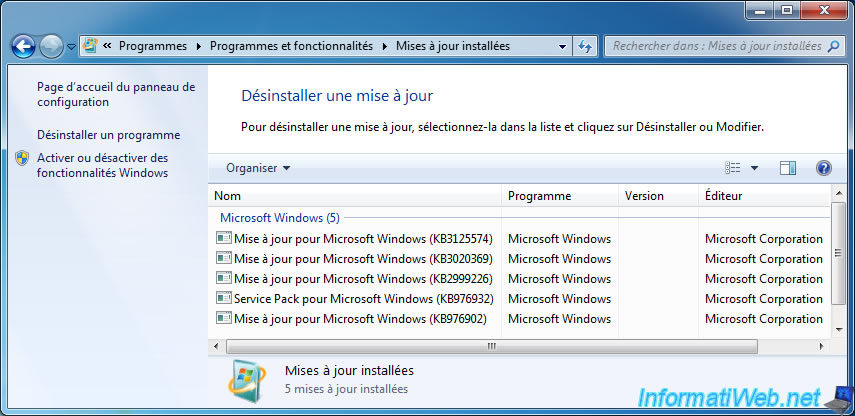
Task: Click the horizontal scrollbar right arrow
Action: point(821,346)
